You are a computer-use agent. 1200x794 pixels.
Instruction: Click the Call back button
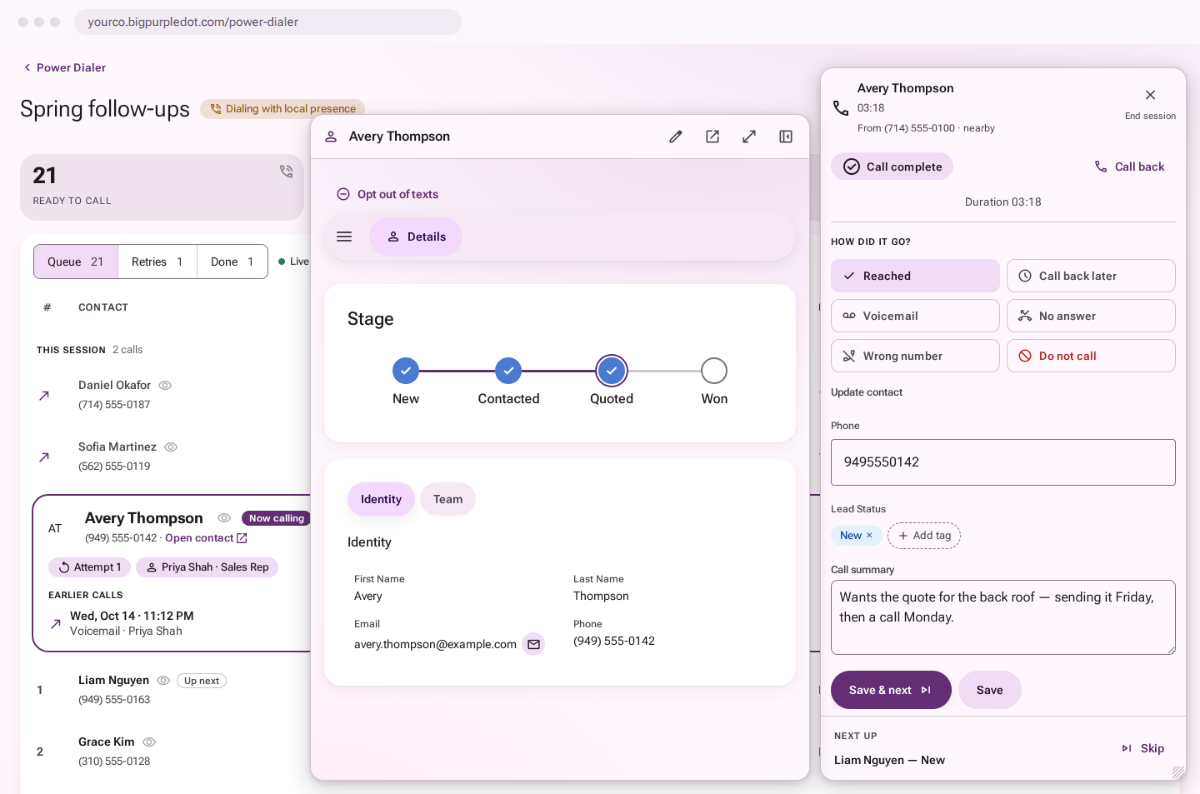(1129, 167)
